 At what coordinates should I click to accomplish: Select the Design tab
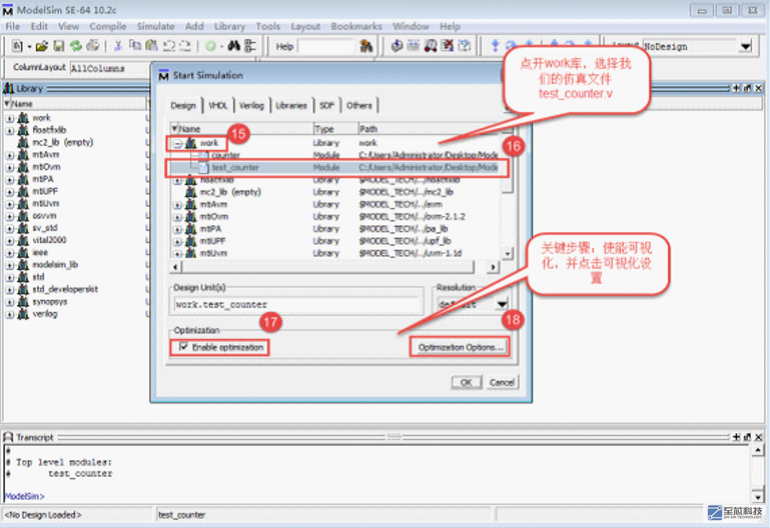[x=183, y=106]
